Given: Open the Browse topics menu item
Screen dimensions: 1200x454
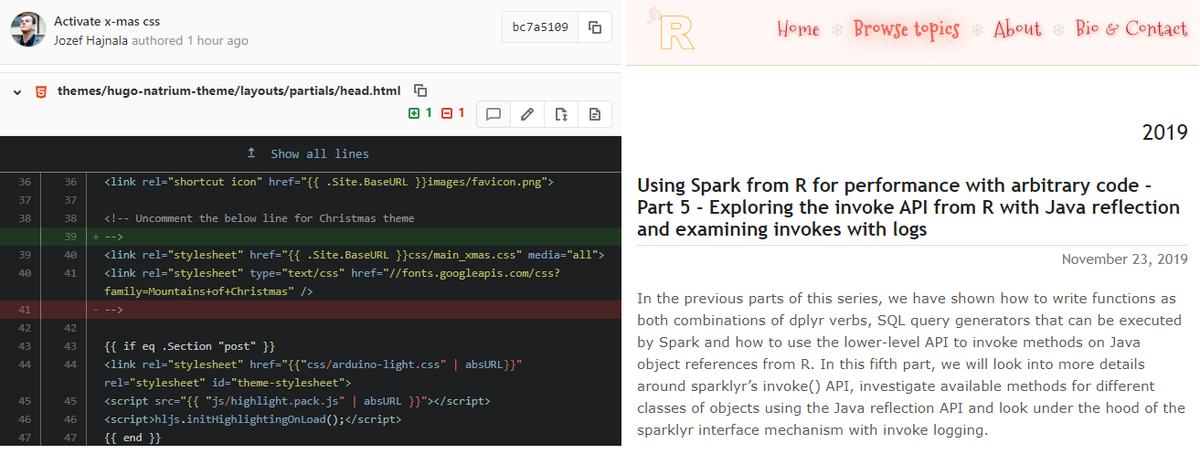Looking at the screenshot, I should pos(906,29).
